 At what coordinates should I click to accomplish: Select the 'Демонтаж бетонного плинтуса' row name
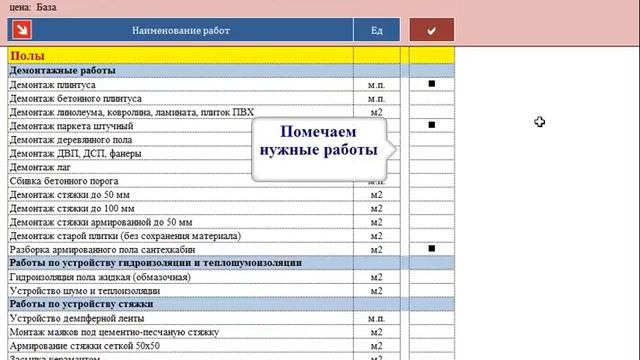click(x=76, y=99)
